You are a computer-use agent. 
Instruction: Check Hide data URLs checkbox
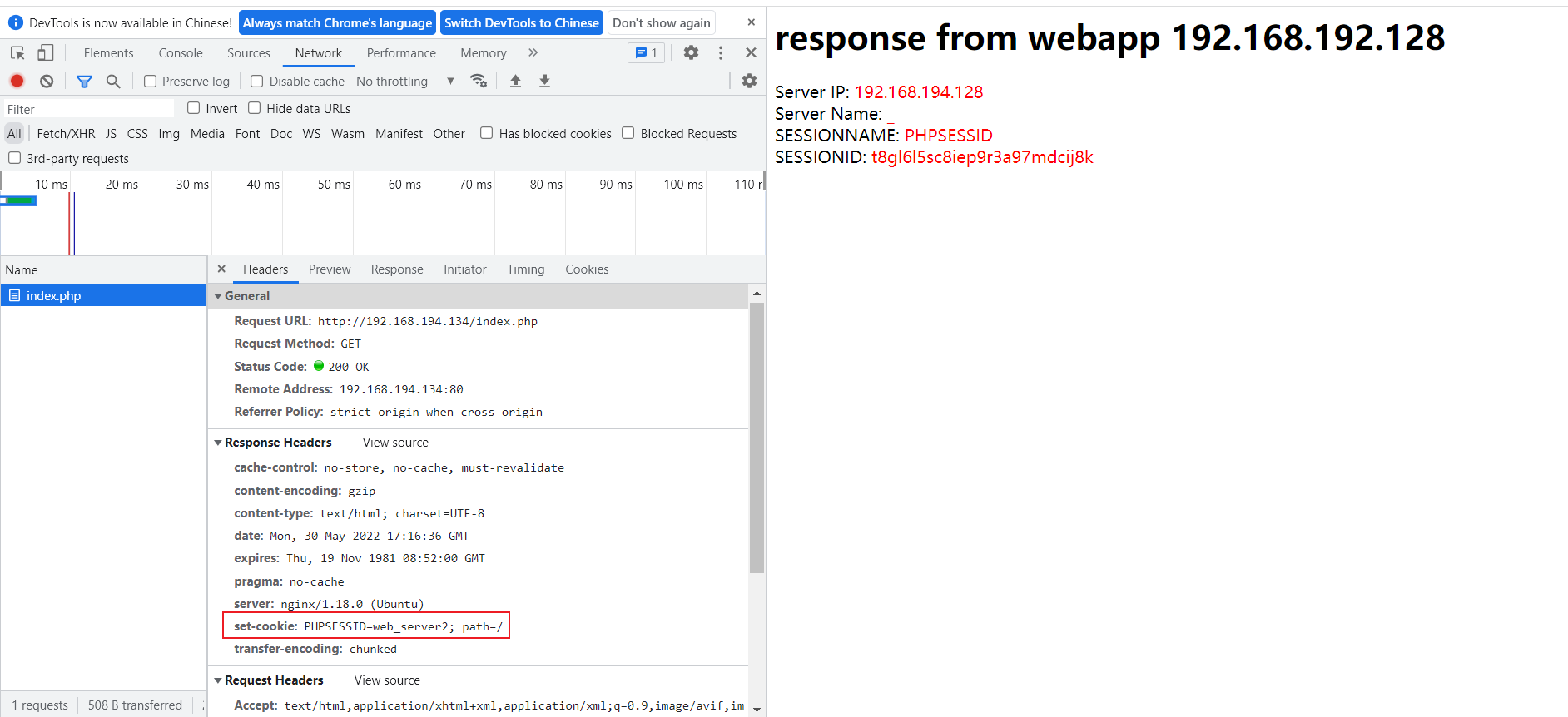click(x=255, y=108)
